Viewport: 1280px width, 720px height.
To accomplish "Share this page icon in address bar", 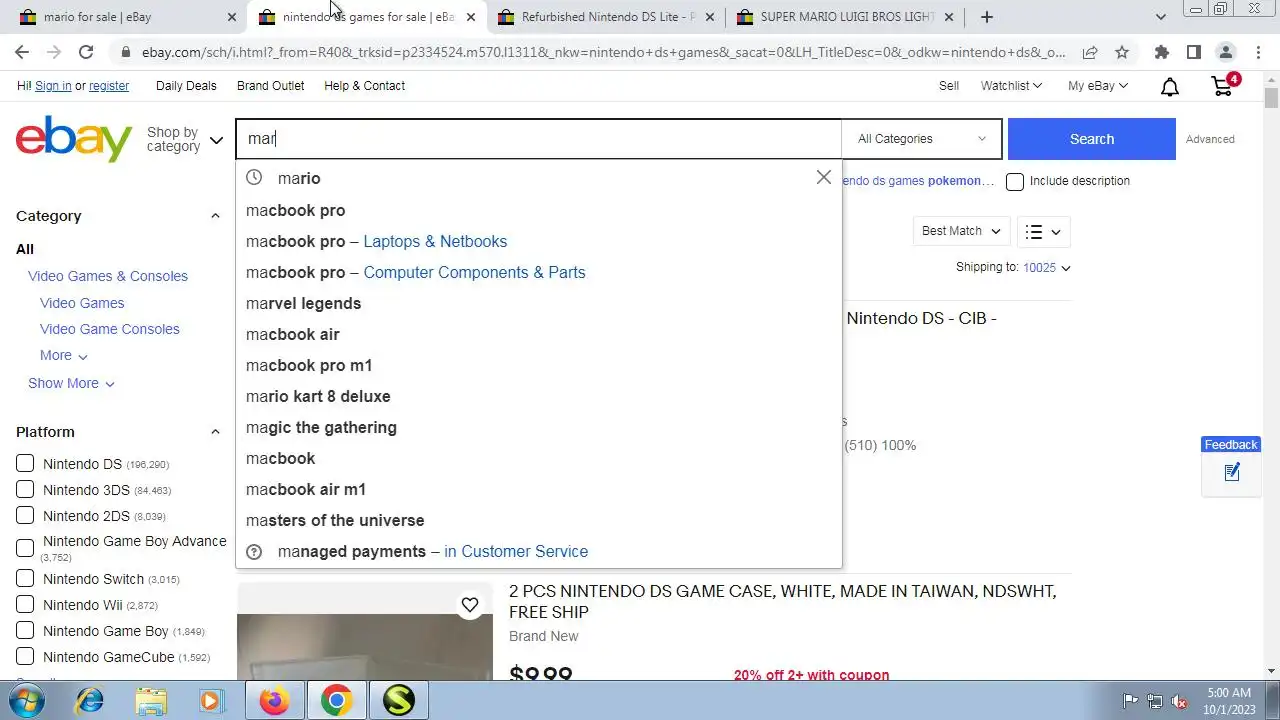I will coord(1090,52).
